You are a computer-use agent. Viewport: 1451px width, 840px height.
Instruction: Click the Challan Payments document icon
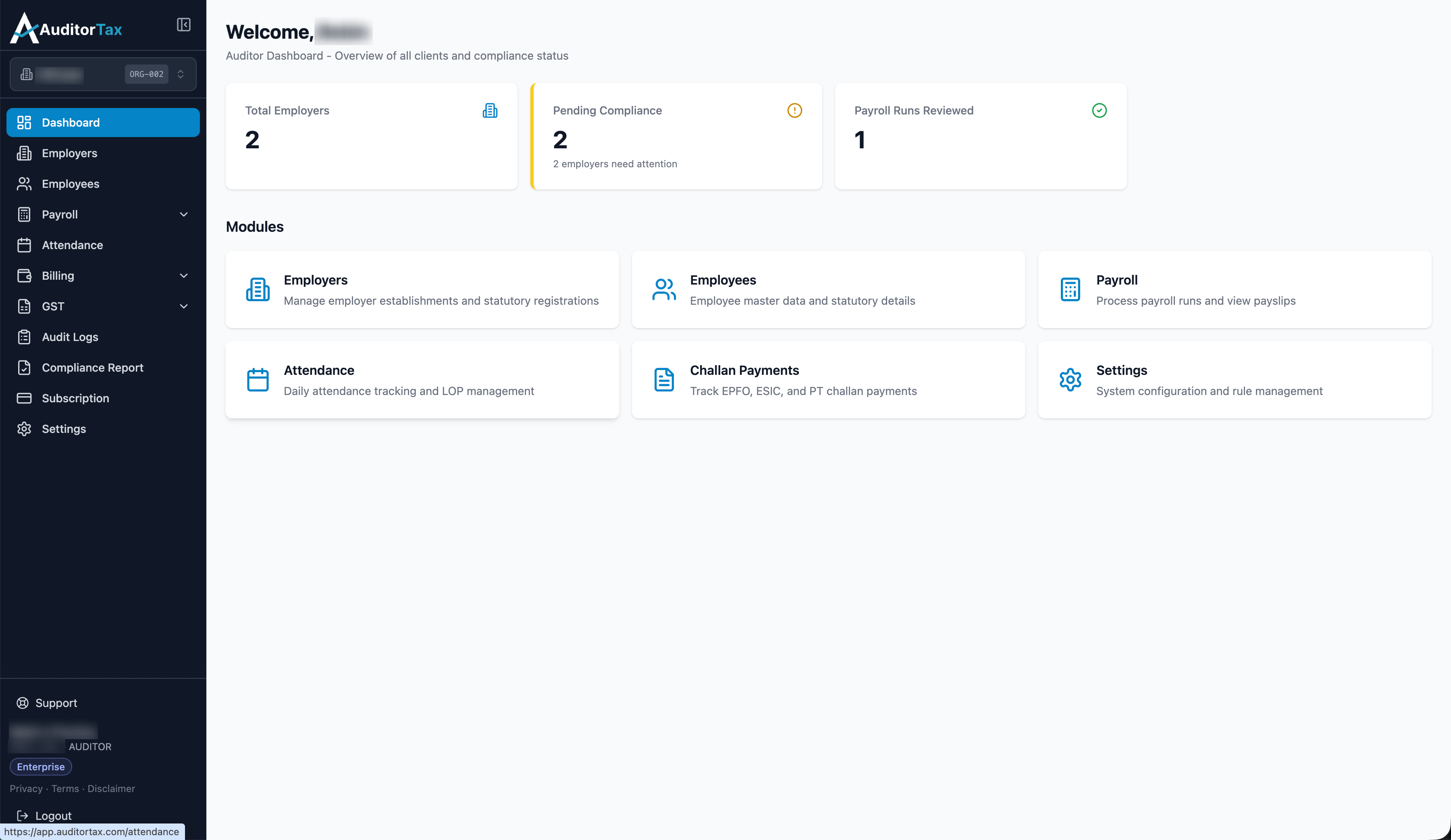tap(664, 379)
